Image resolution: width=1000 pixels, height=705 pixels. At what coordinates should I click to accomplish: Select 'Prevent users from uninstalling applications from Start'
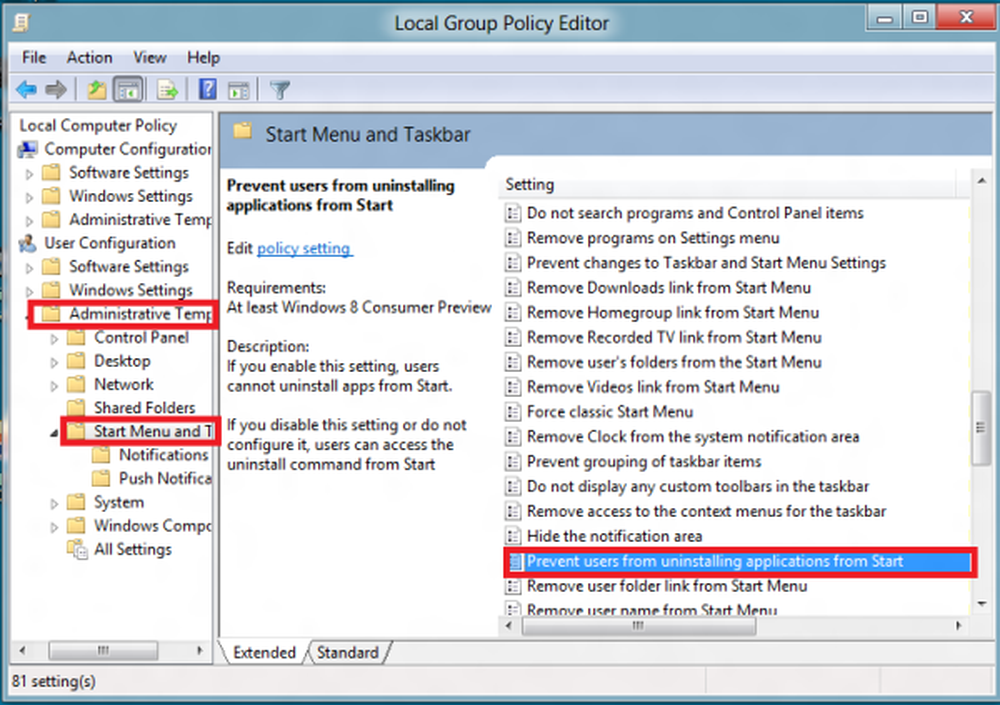click(x=738, y=562)
